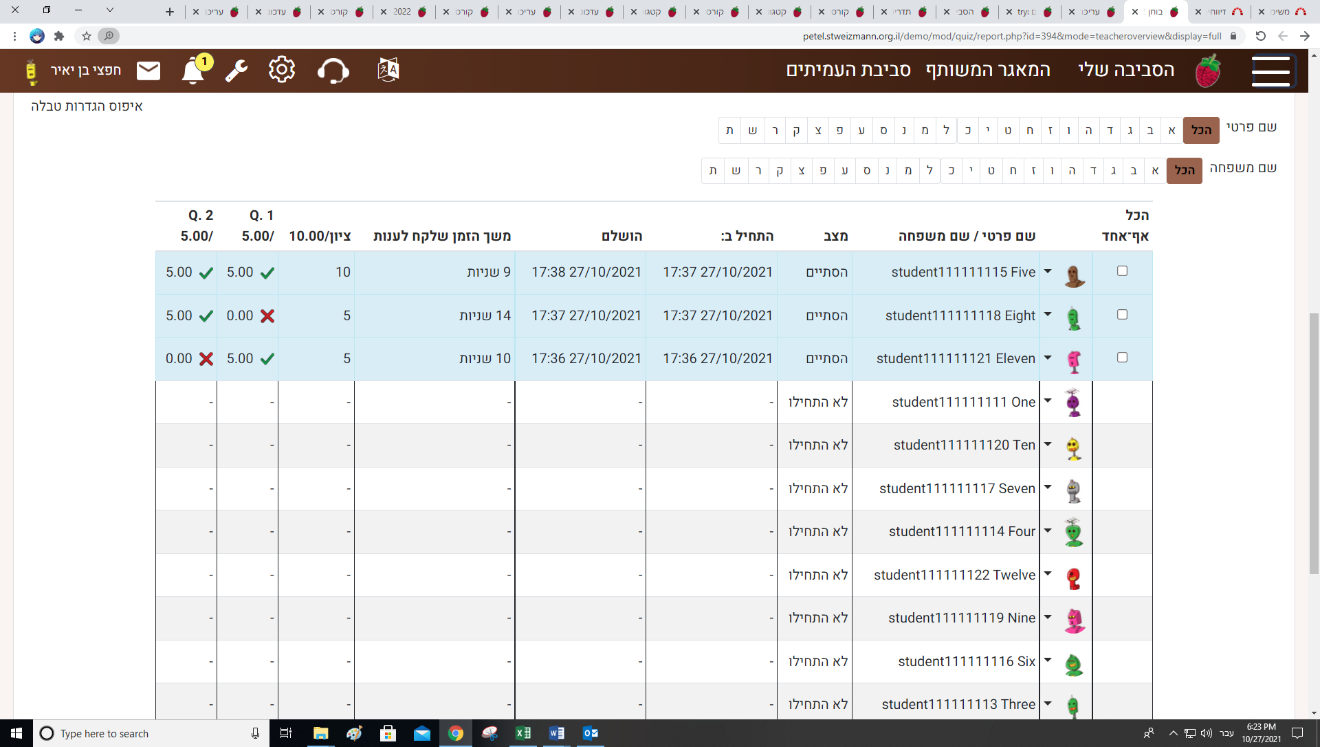Open the settings gear icon
1320x747 pixels.
coord(282,71)
